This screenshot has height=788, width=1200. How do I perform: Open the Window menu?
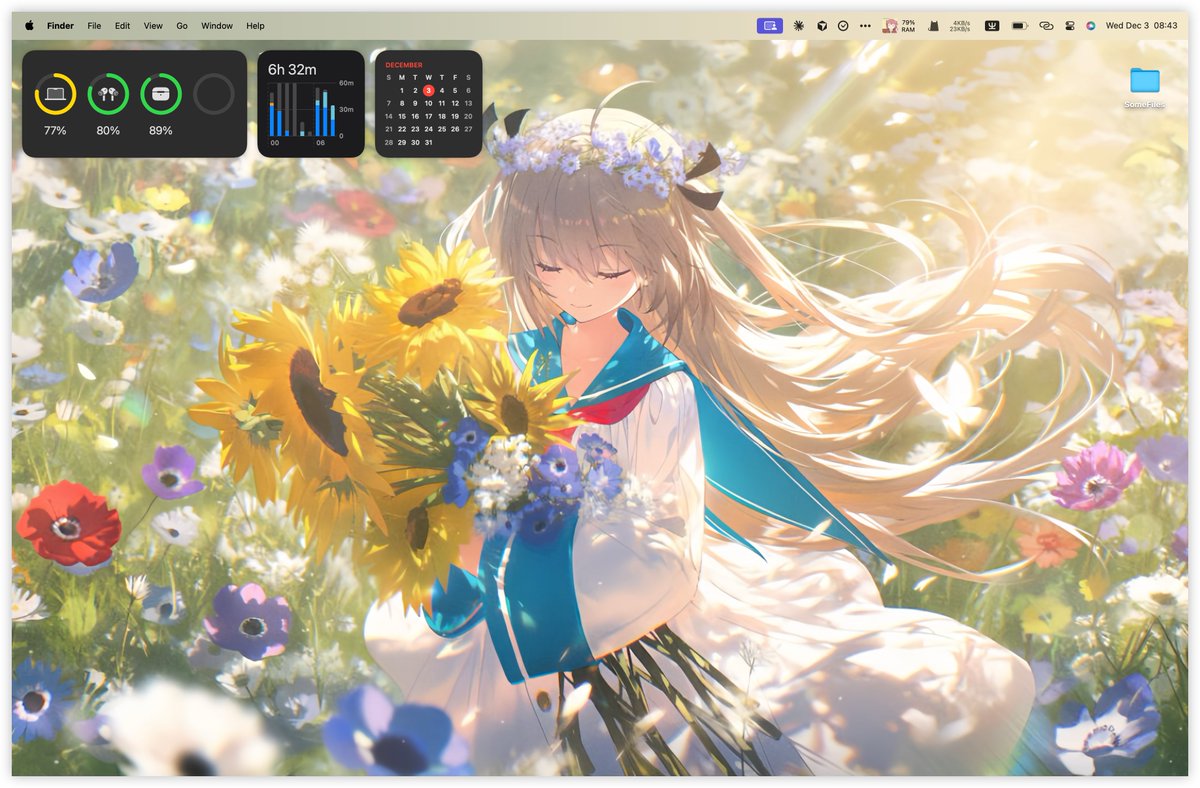(x=217, y=26)
